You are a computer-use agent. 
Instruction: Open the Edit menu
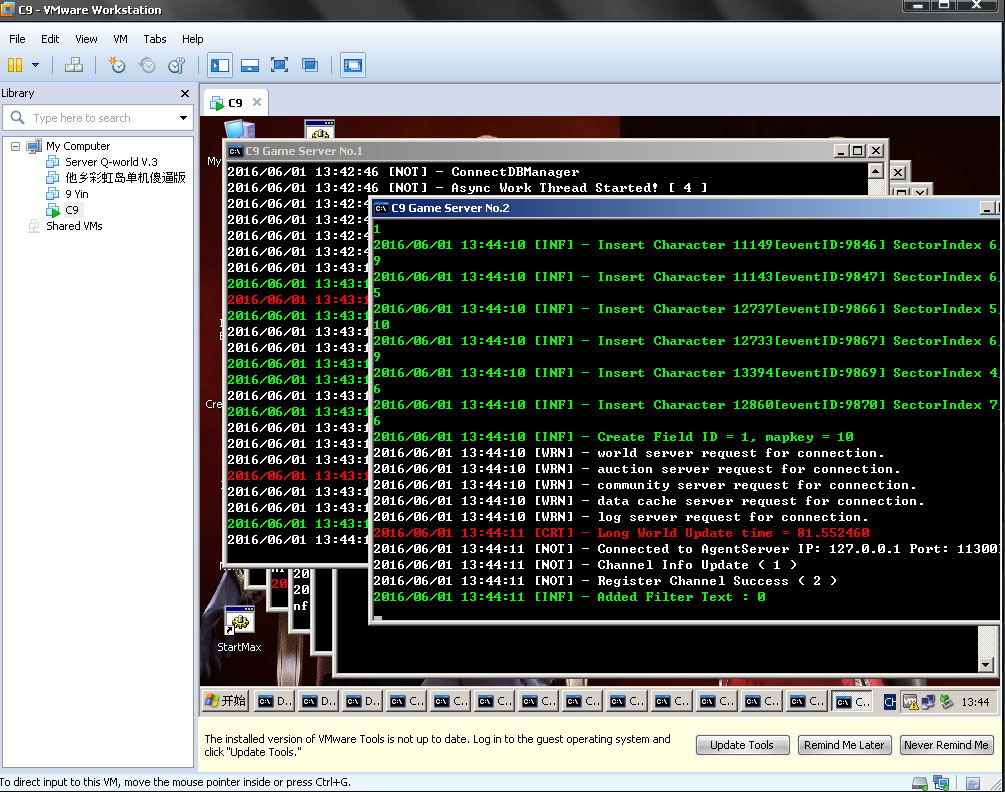click(x=50, y=39)
